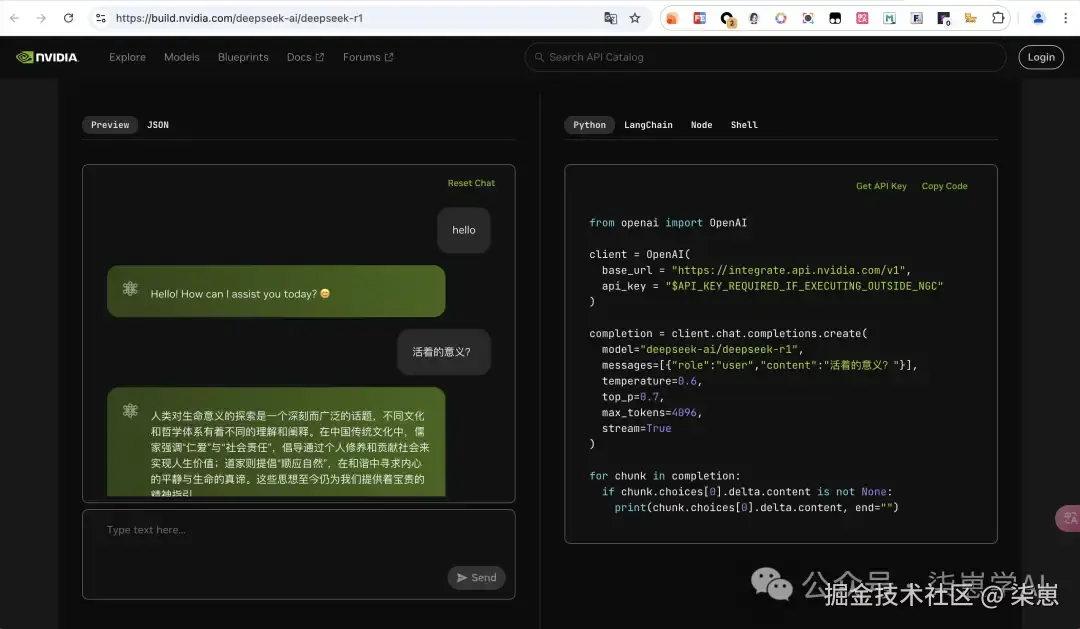The image size is (1080, 629).
Task: Click the 'from openai import OpenAI' line
Action: click(x=667, y=223)
